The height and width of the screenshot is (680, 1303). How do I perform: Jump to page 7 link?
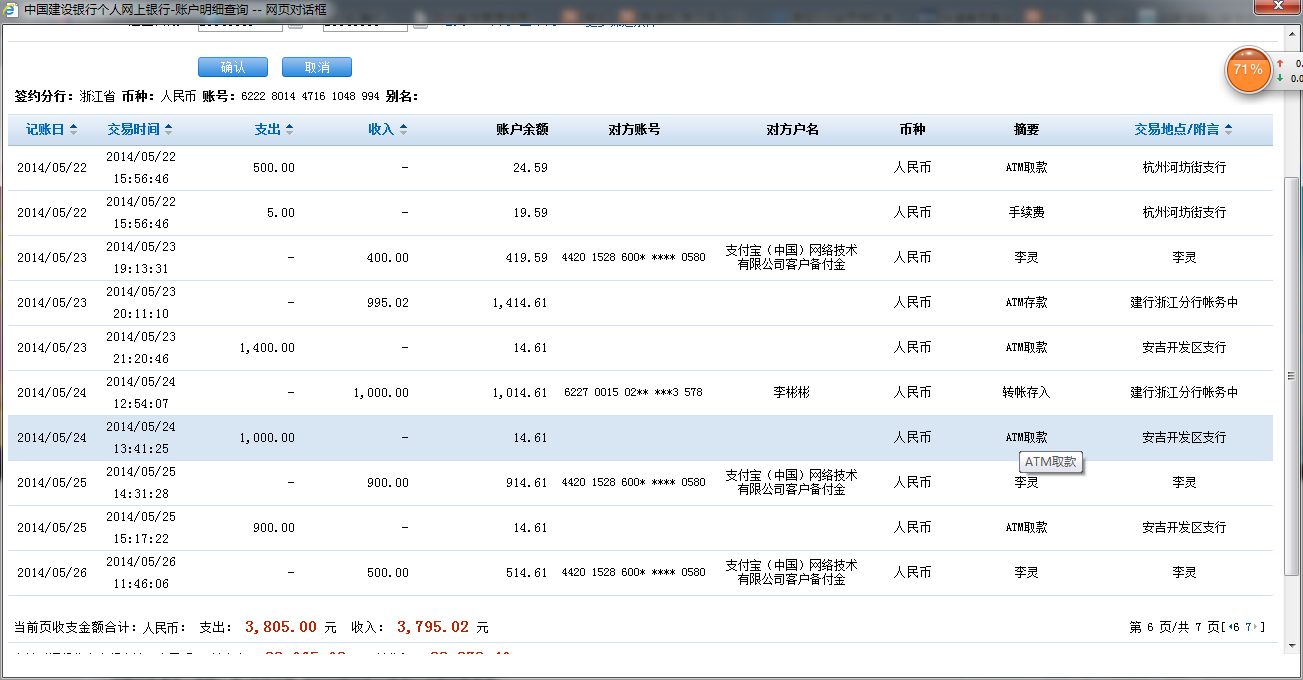pyautogui.click(x=1248, y=627)
